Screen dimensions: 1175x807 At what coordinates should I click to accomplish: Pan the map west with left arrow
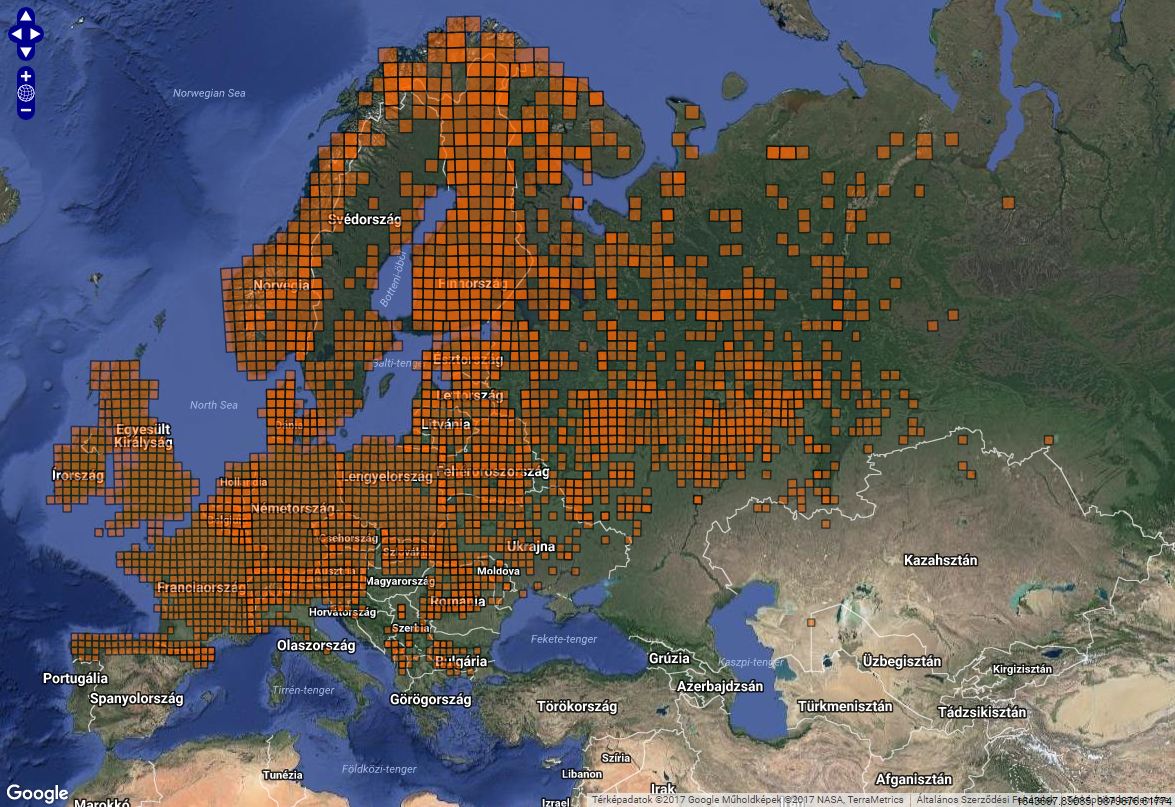click(15, 34)
